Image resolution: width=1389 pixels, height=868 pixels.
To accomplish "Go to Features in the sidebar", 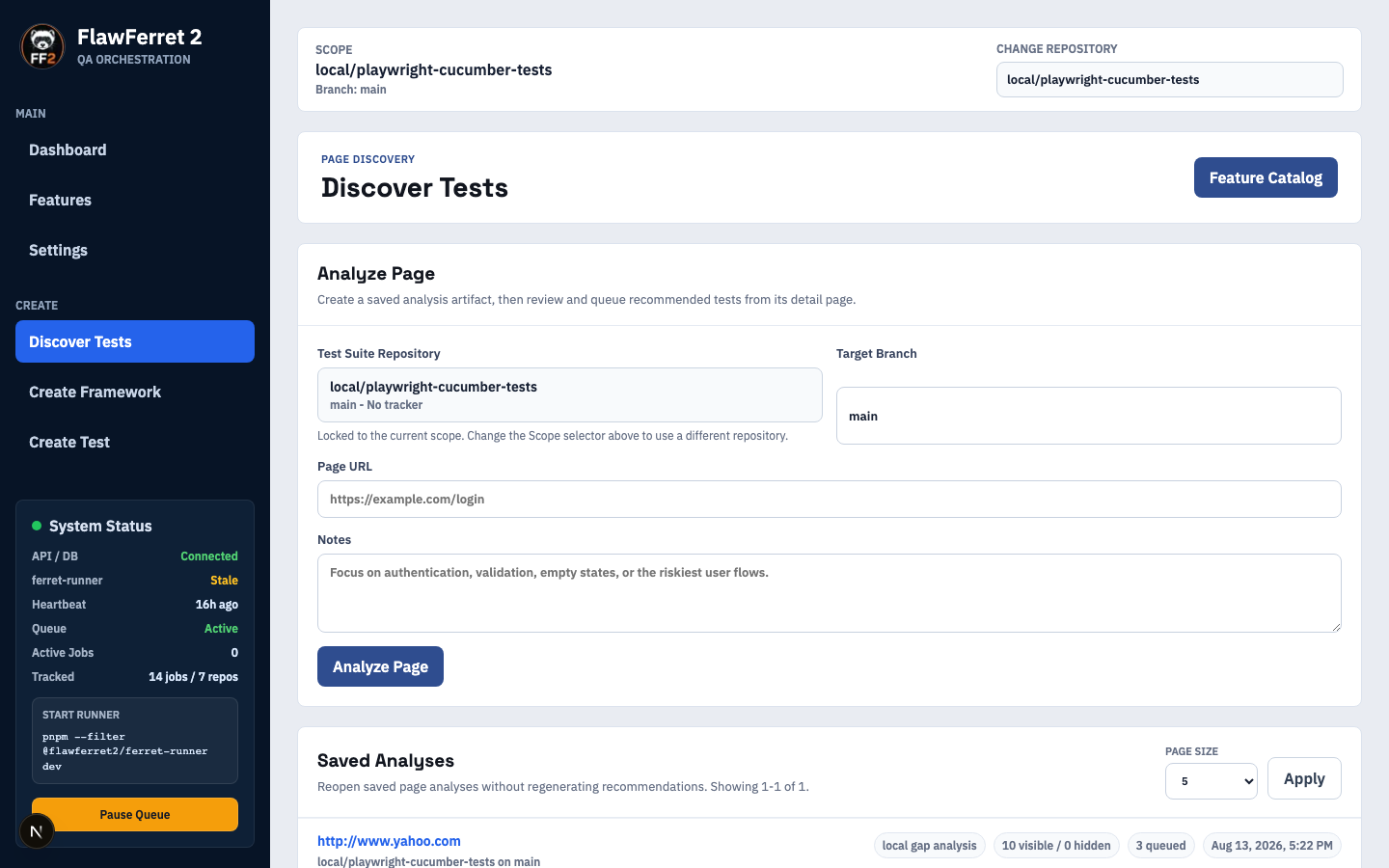I will (135, 200).
